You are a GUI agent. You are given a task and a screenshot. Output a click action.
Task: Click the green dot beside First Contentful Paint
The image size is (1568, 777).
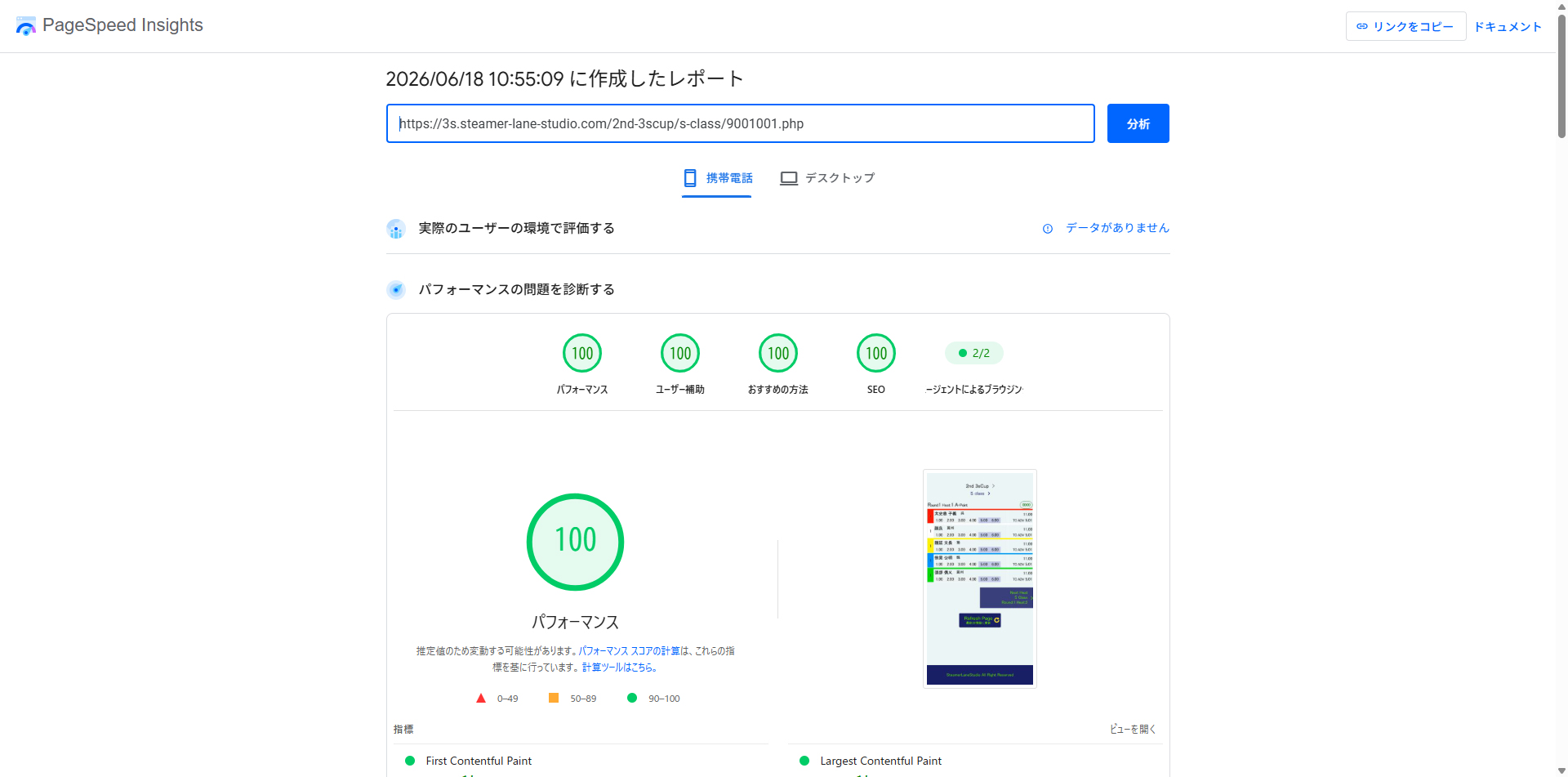[410, 761]
